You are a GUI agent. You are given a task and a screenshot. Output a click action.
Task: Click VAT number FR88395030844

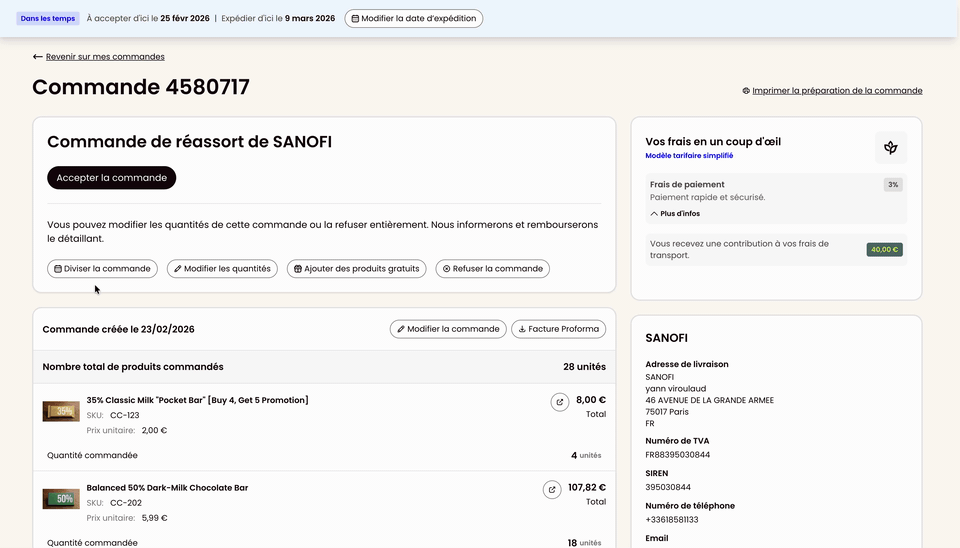678,455
